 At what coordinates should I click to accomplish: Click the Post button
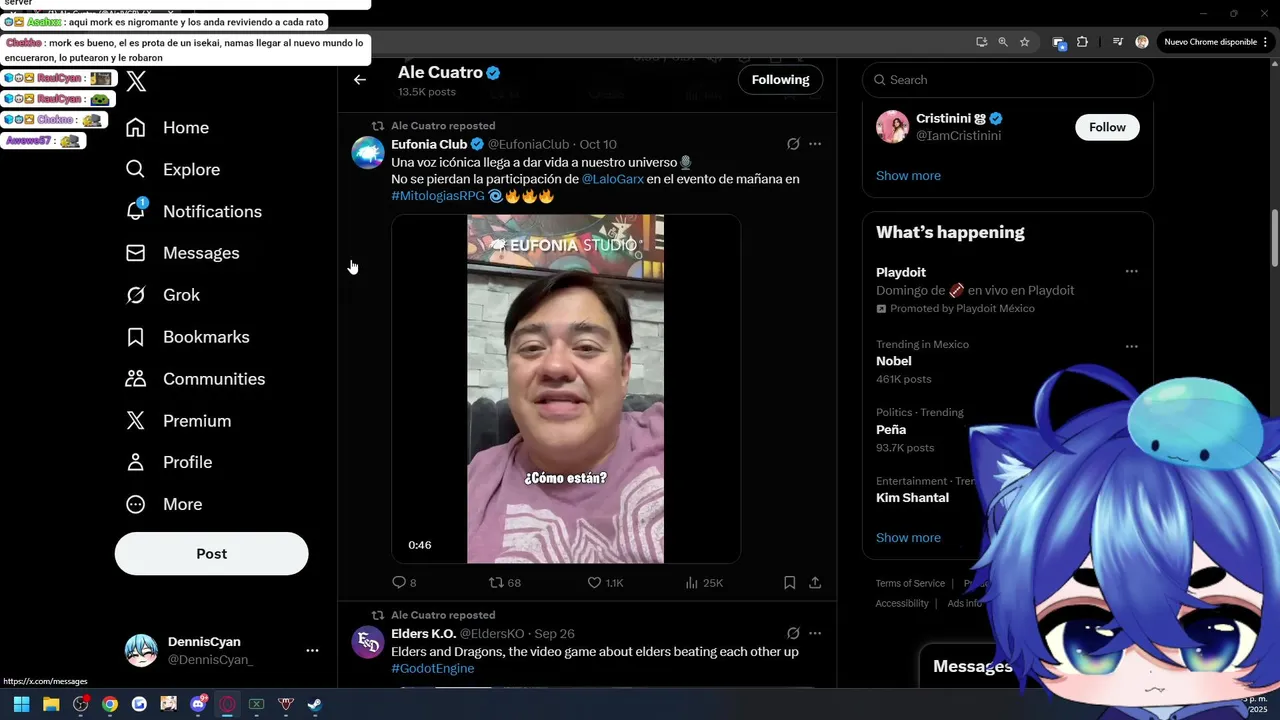[211, 554]
